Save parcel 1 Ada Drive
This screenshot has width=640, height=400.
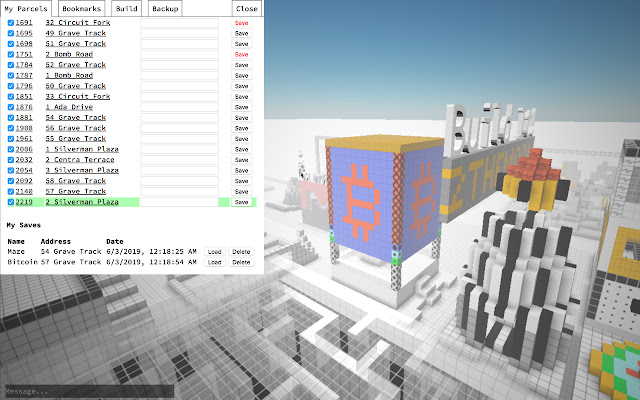pos(241,107)
